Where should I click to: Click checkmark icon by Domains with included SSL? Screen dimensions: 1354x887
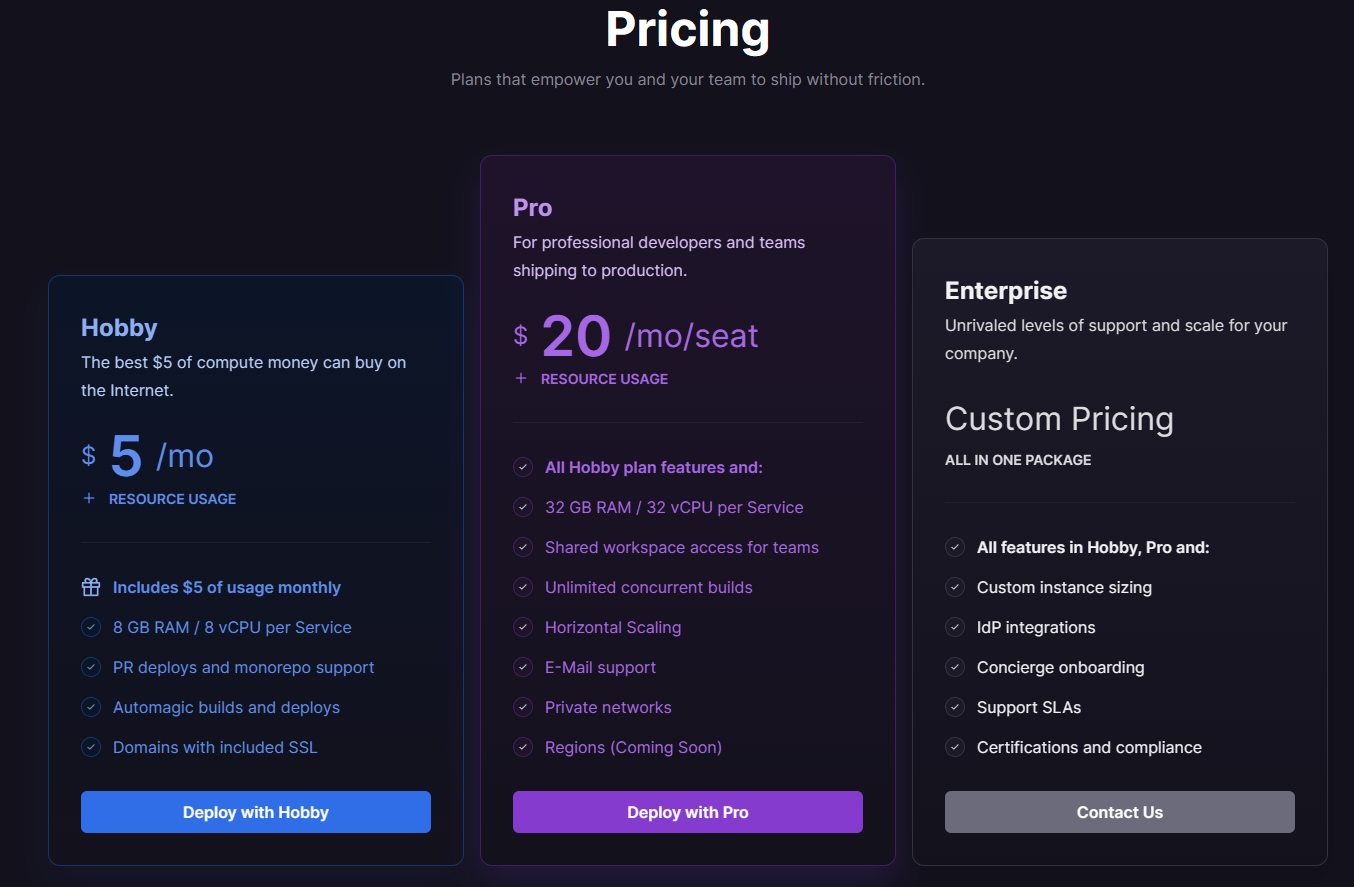[91, 747]
